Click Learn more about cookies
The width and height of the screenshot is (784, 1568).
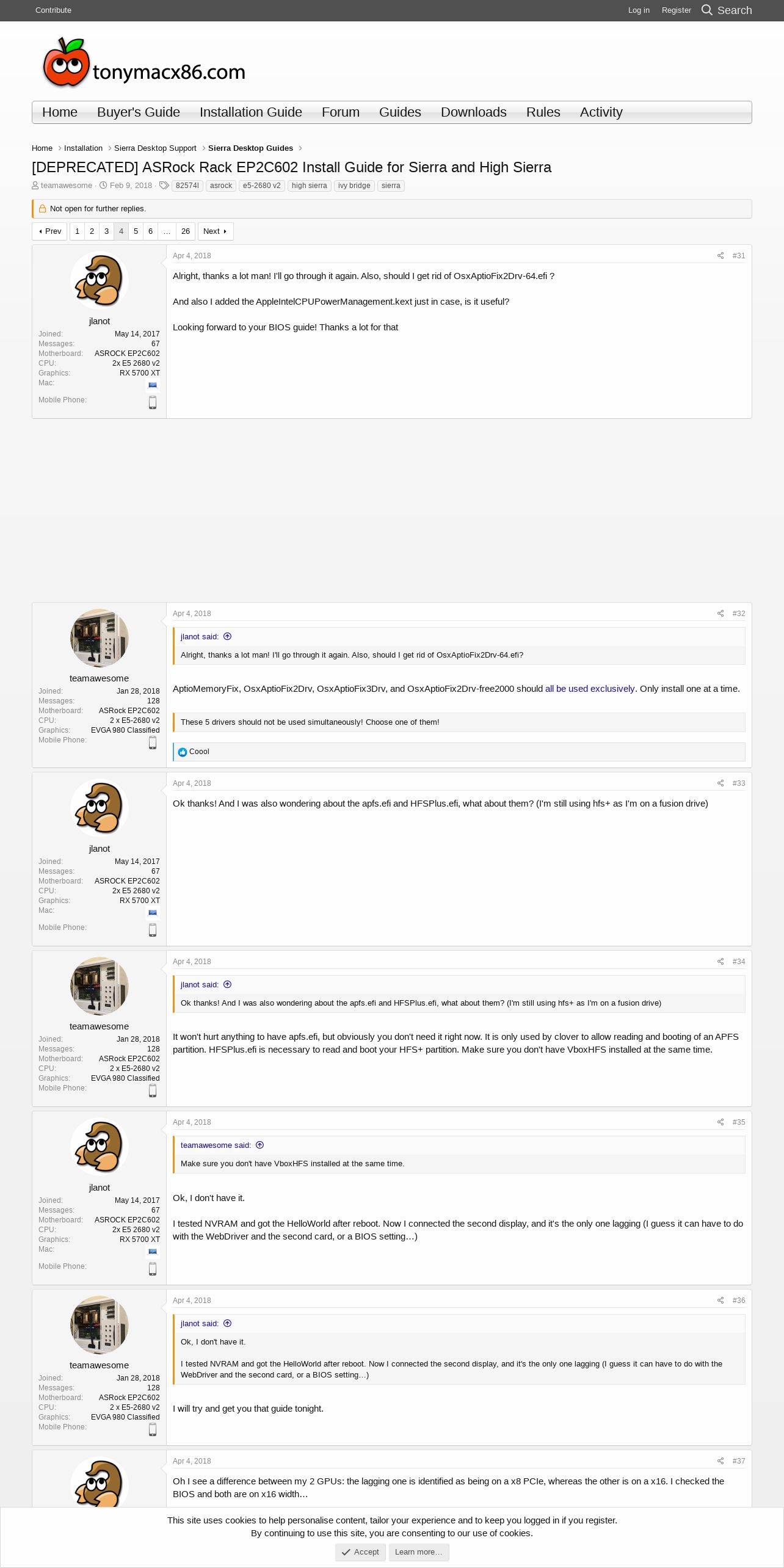(x=419, y=1552)
